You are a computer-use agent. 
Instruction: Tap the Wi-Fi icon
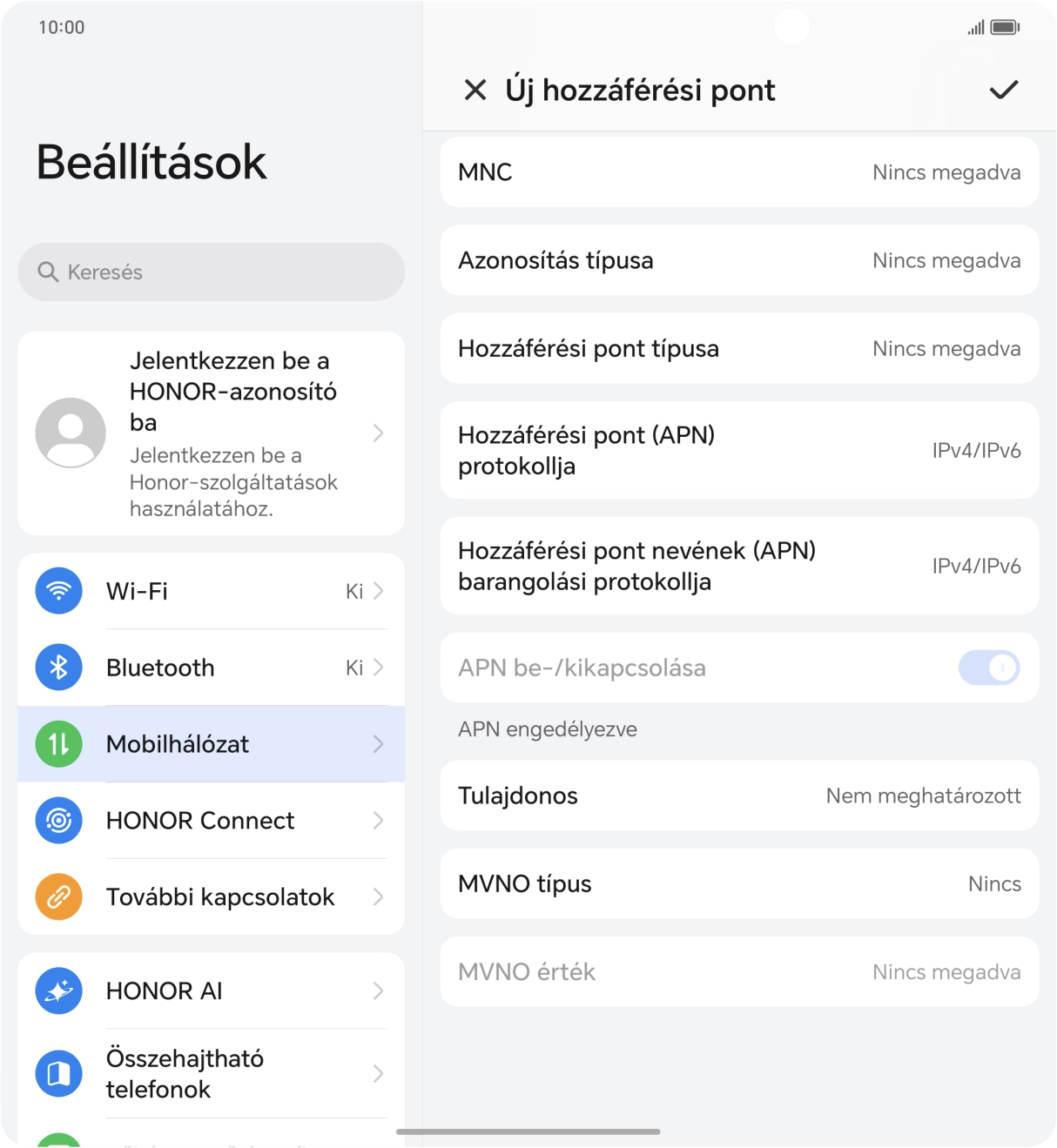click(x=58, y=591)
